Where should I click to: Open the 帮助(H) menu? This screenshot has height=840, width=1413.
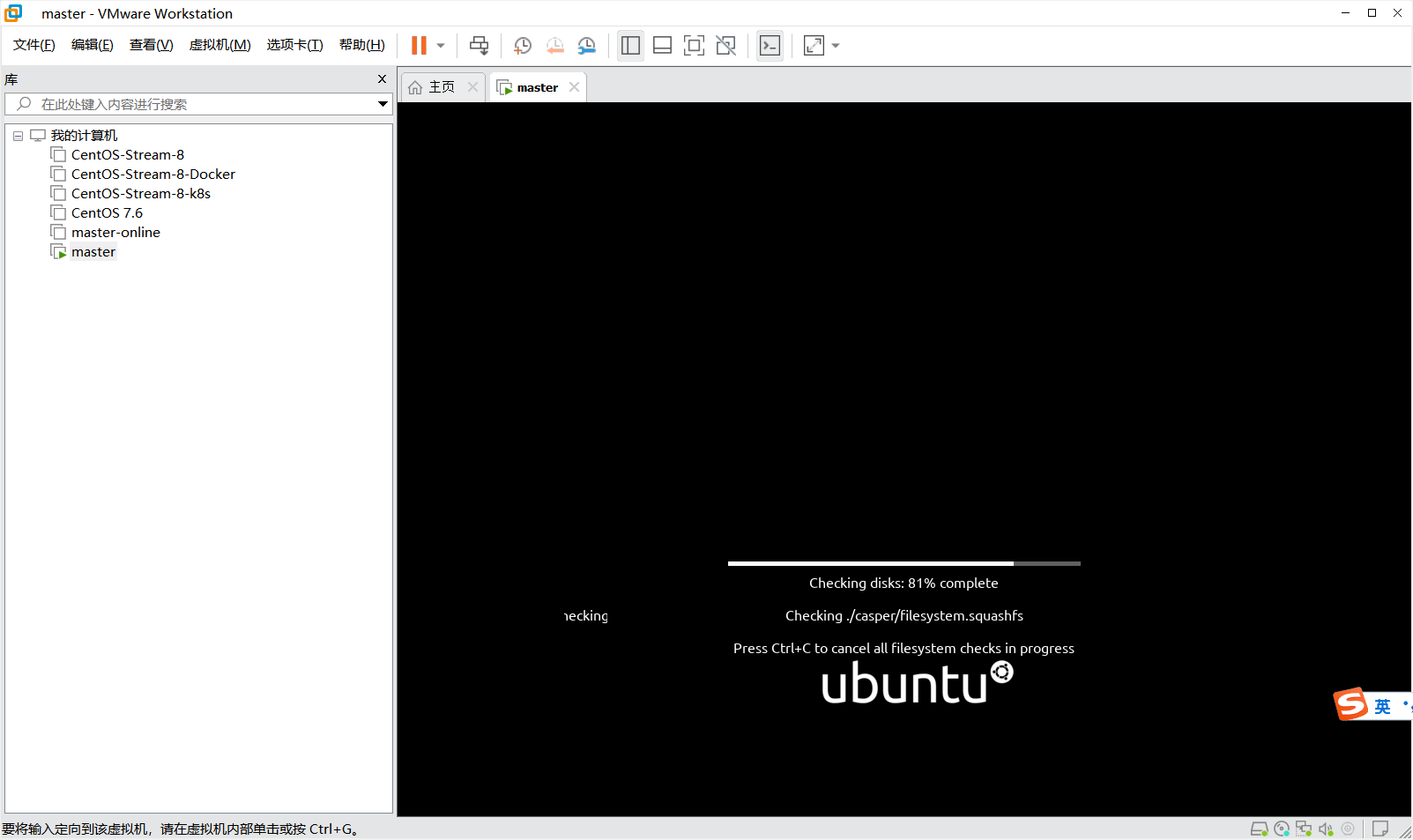pos(361,45)
